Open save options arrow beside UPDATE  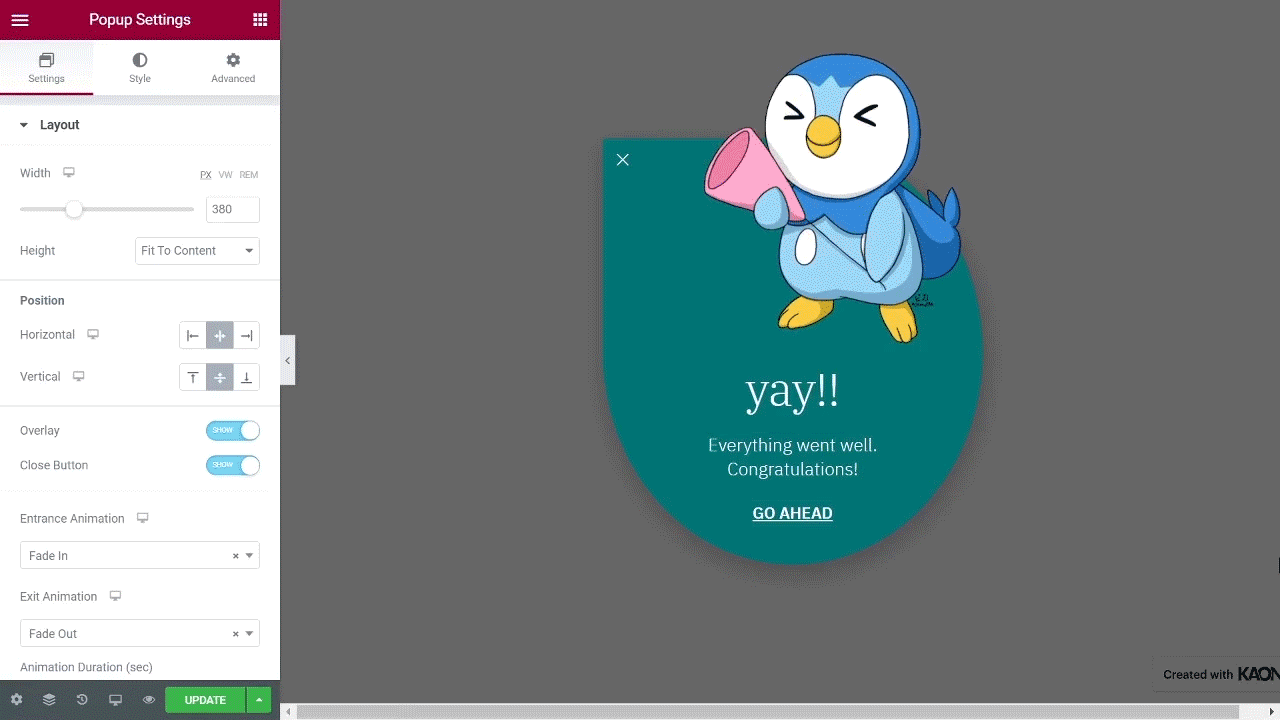pos(259,700)
